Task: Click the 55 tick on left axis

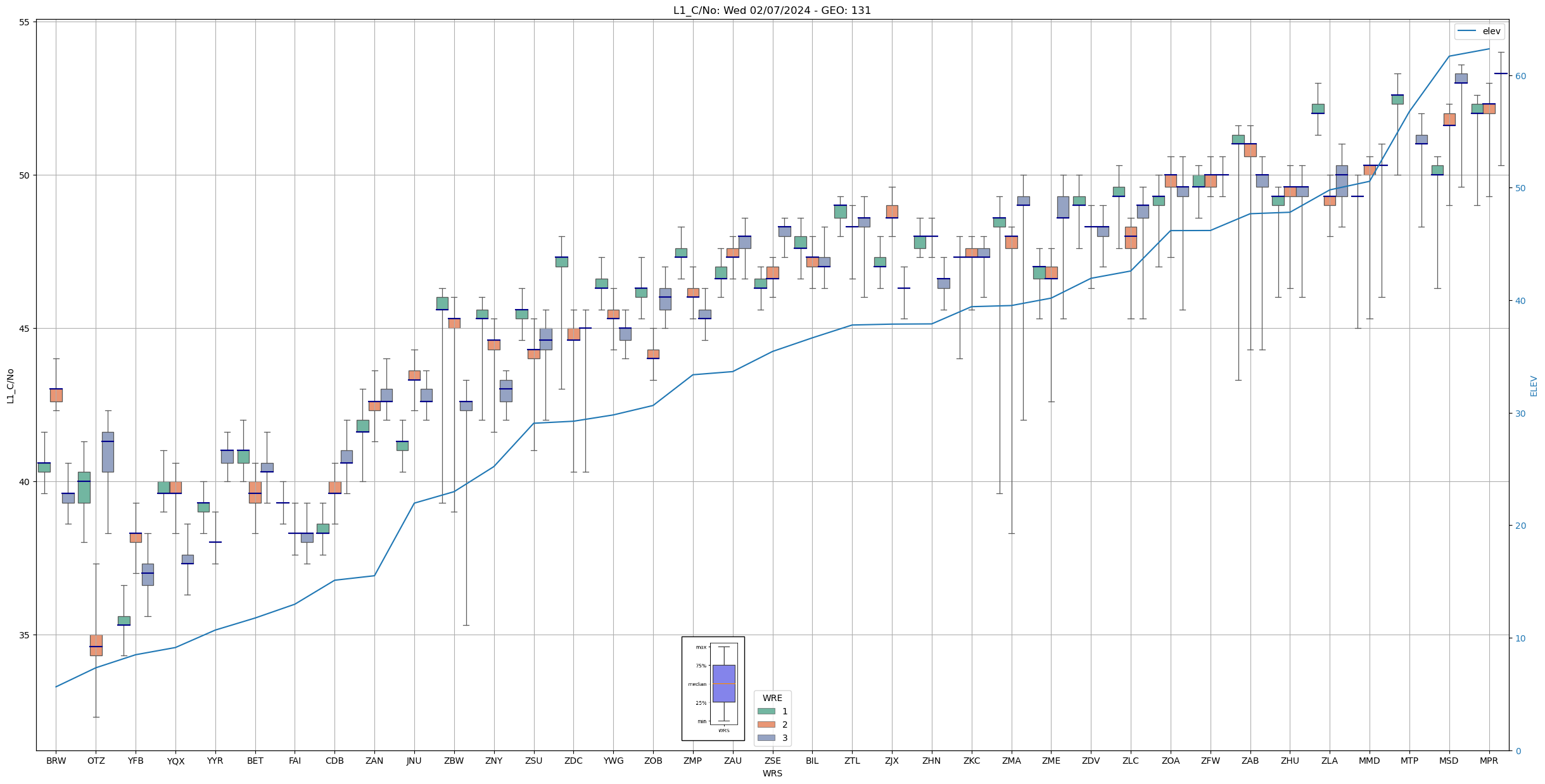Action: point(25,22)
